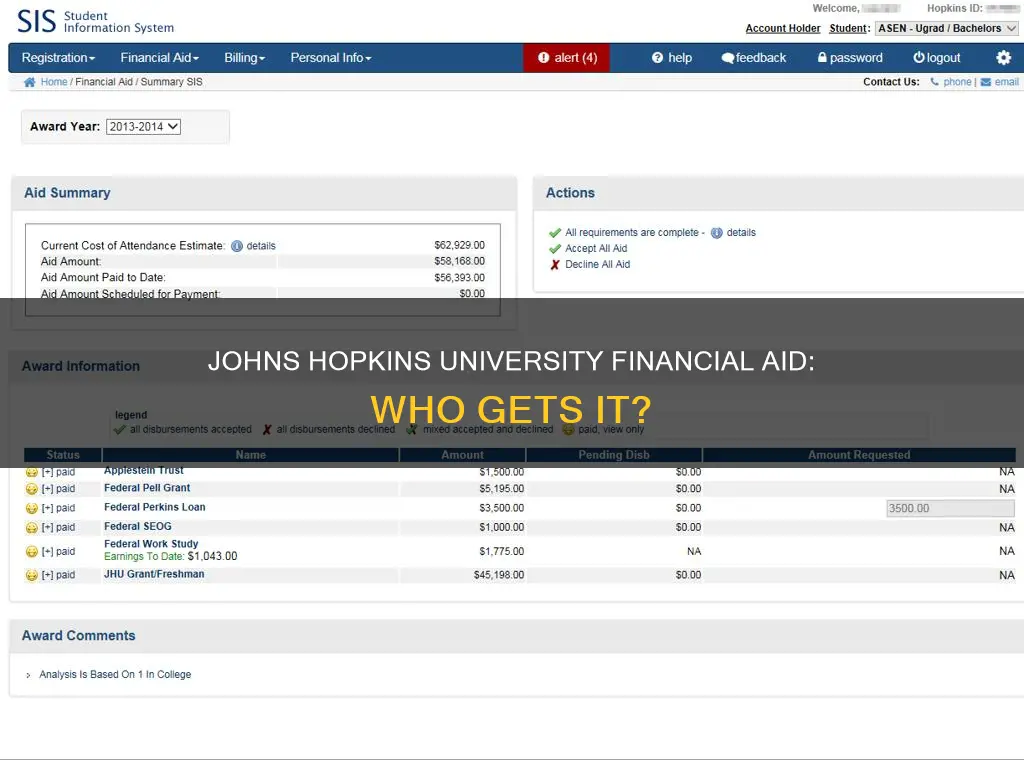The image size is (1024, 760).
Task: Click the phone contact link
Action: (x=957, y=82)
